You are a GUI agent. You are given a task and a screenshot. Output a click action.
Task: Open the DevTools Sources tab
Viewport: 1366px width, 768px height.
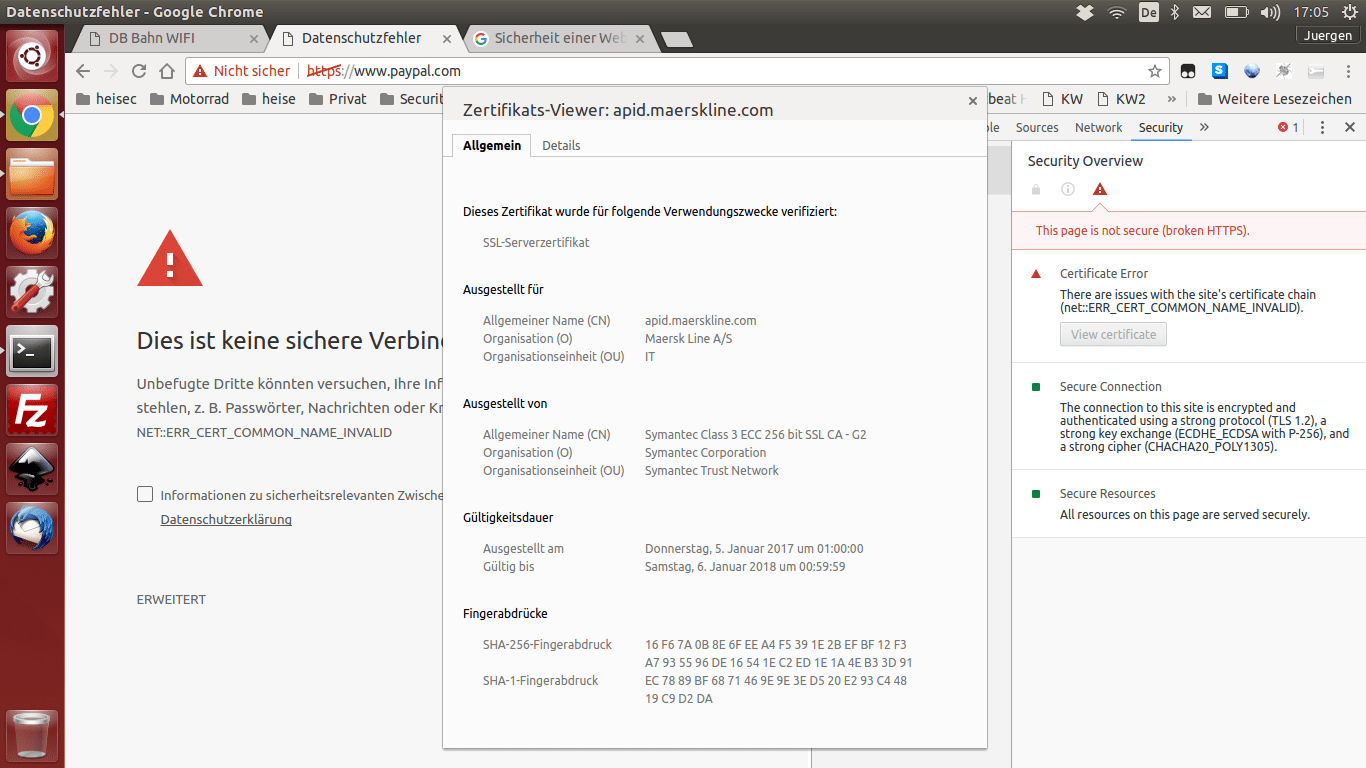coord(1037,128)
